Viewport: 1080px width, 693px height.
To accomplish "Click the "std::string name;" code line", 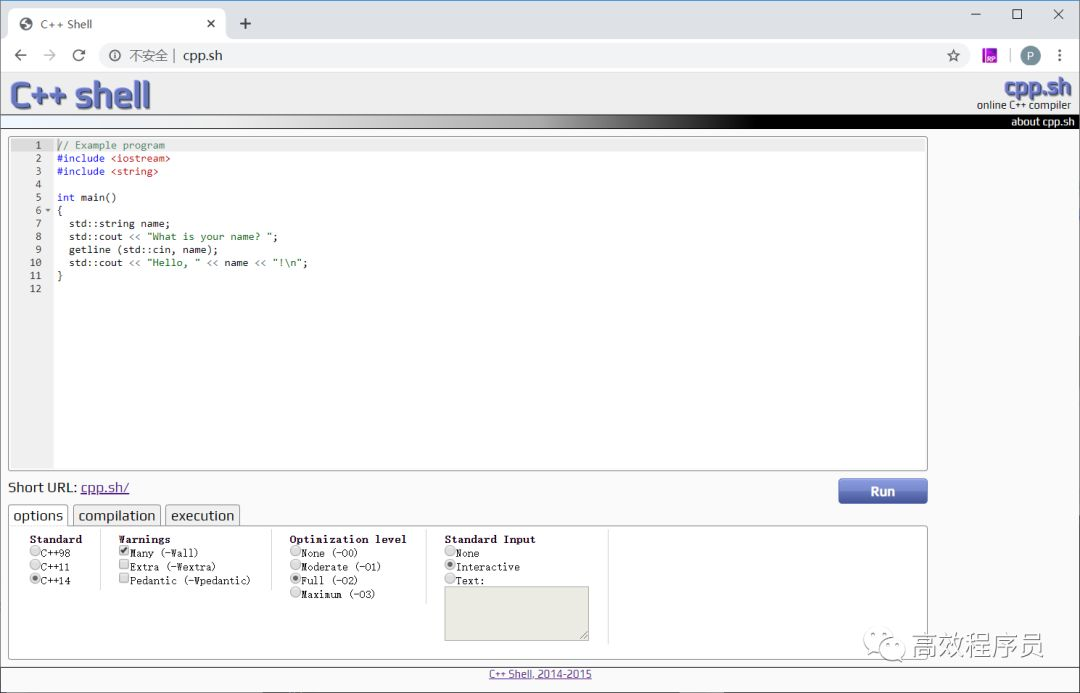I will click(x=119, y=224).
